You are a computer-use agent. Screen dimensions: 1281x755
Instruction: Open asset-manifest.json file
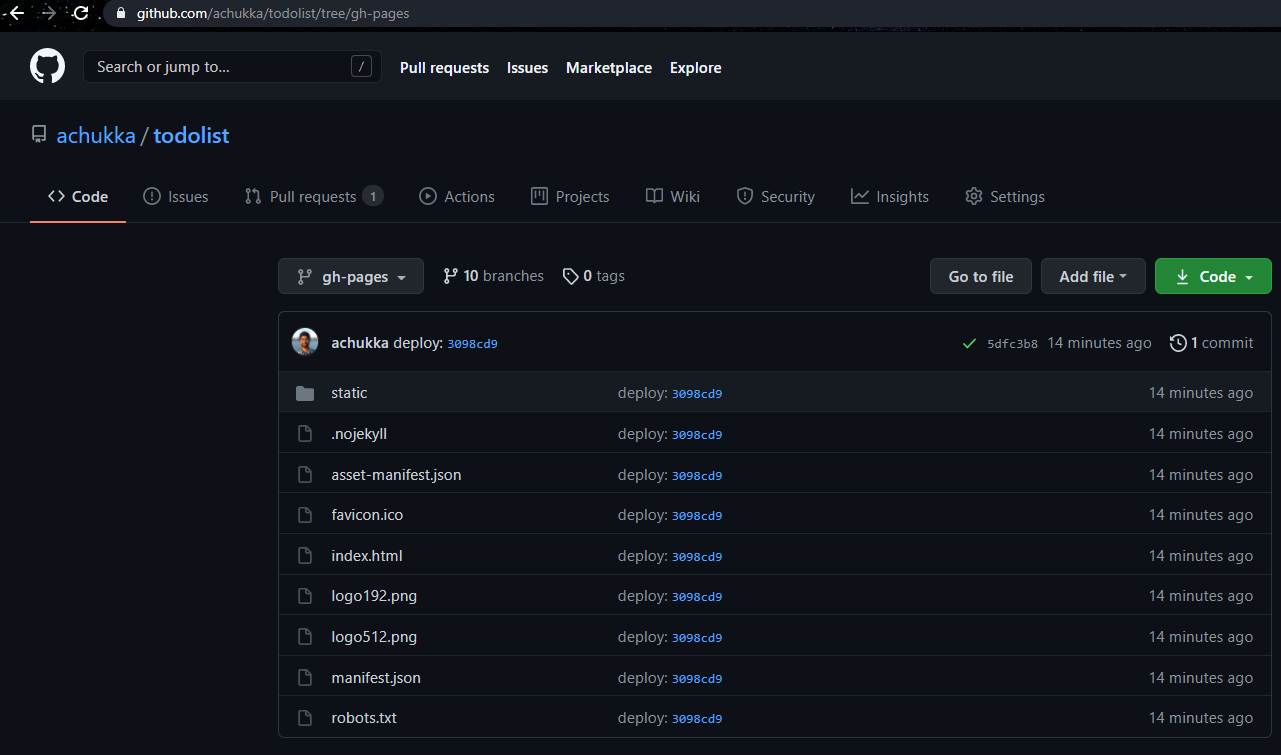396,475
